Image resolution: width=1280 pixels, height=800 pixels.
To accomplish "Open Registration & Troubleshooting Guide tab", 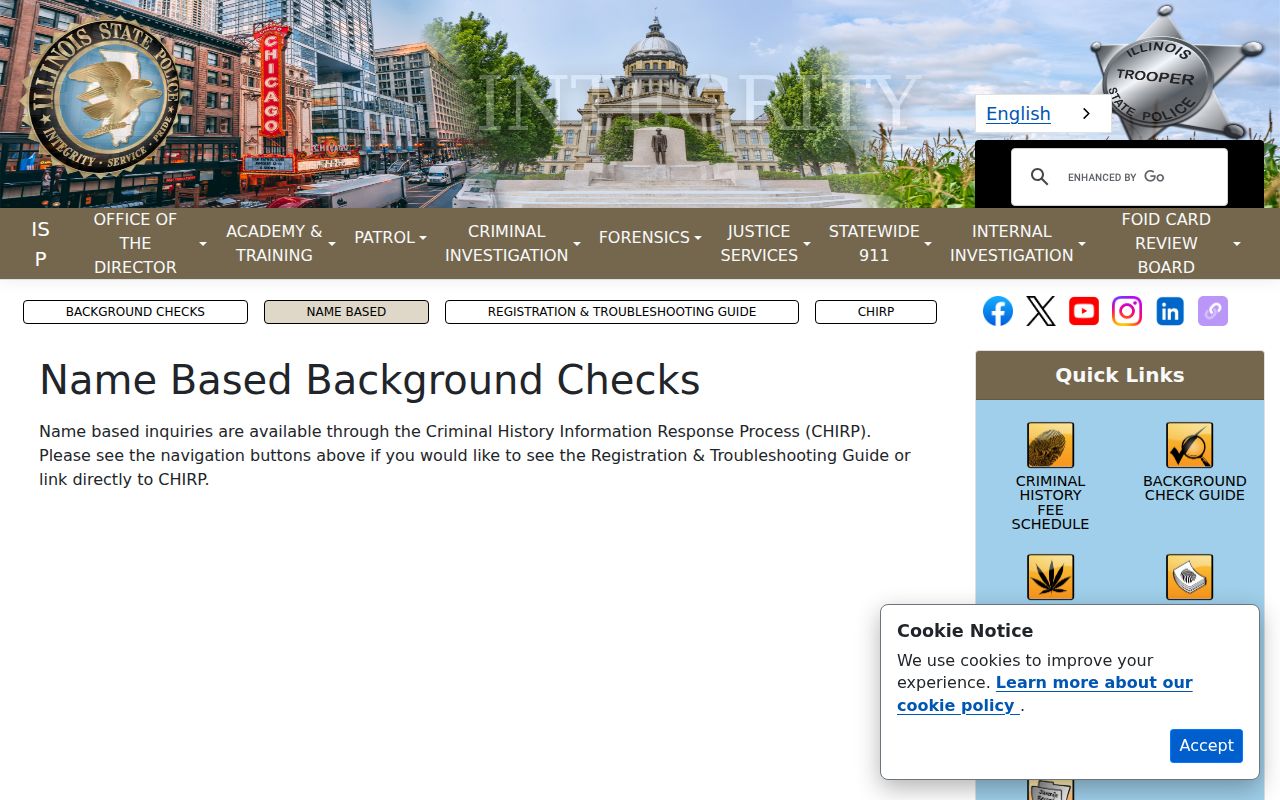I will click(x=622, y=312).
